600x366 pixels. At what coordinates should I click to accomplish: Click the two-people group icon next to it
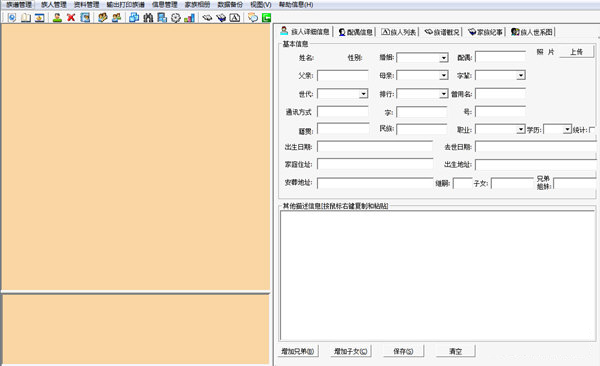116,18
